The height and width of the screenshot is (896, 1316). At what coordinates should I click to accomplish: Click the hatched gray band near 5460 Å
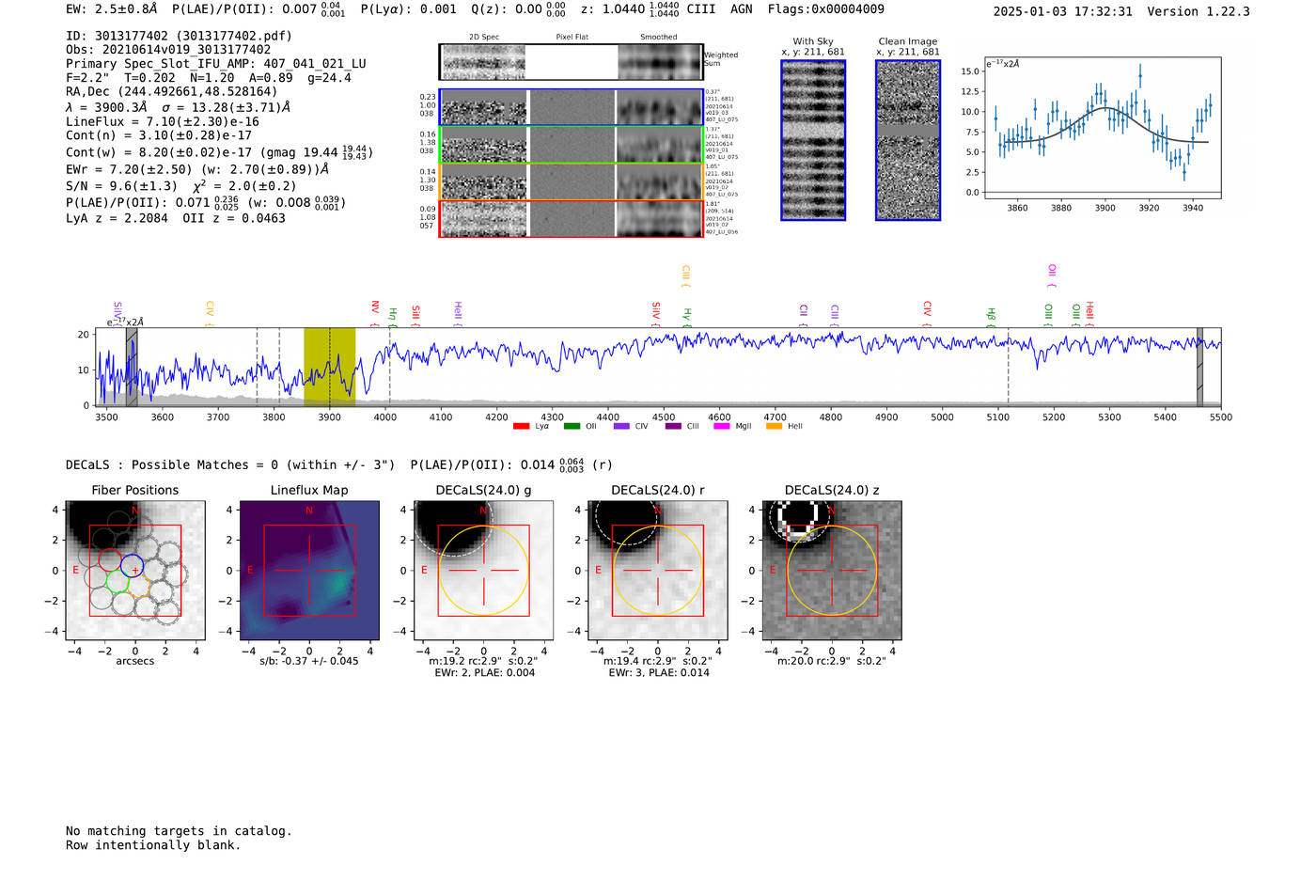point(1199,367)
